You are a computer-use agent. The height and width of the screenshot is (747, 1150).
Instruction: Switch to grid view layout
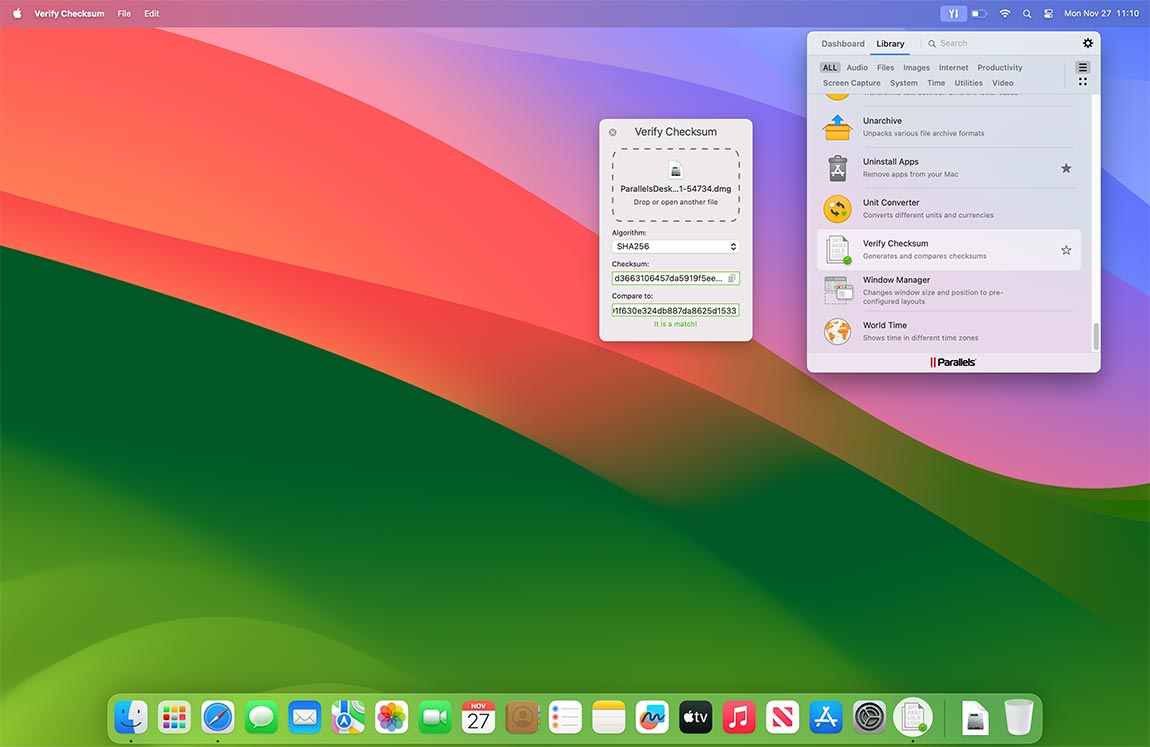pyautogui.click(x=1083, y=80)
